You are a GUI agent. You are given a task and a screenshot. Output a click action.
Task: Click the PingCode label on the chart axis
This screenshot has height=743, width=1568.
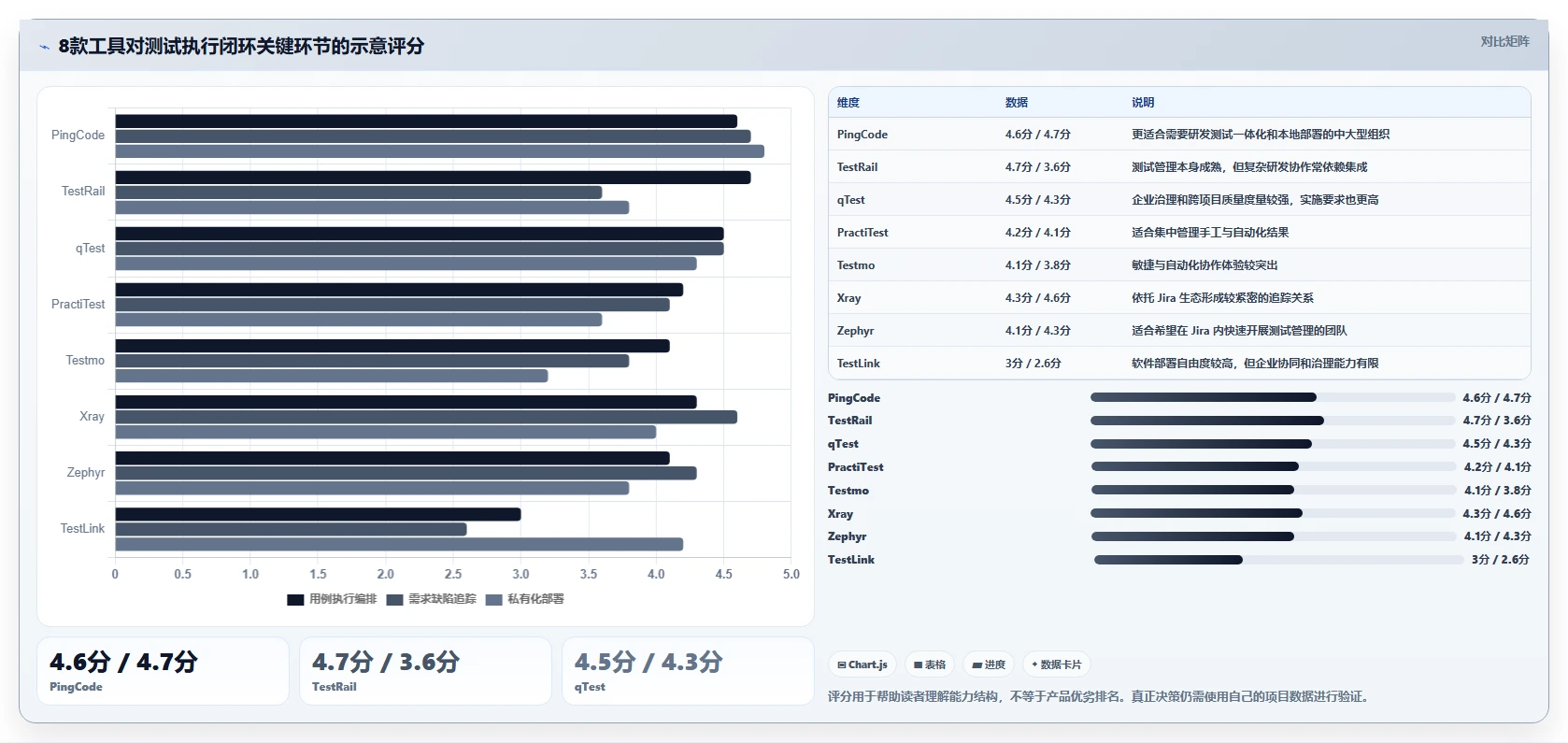pyautogui.click(x=78, y=136)
